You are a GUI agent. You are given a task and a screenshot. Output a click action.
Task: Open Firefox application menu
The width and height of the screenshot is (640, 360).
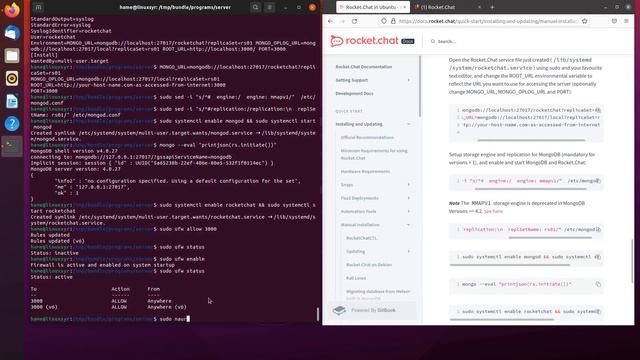click(x=626, y=21)
